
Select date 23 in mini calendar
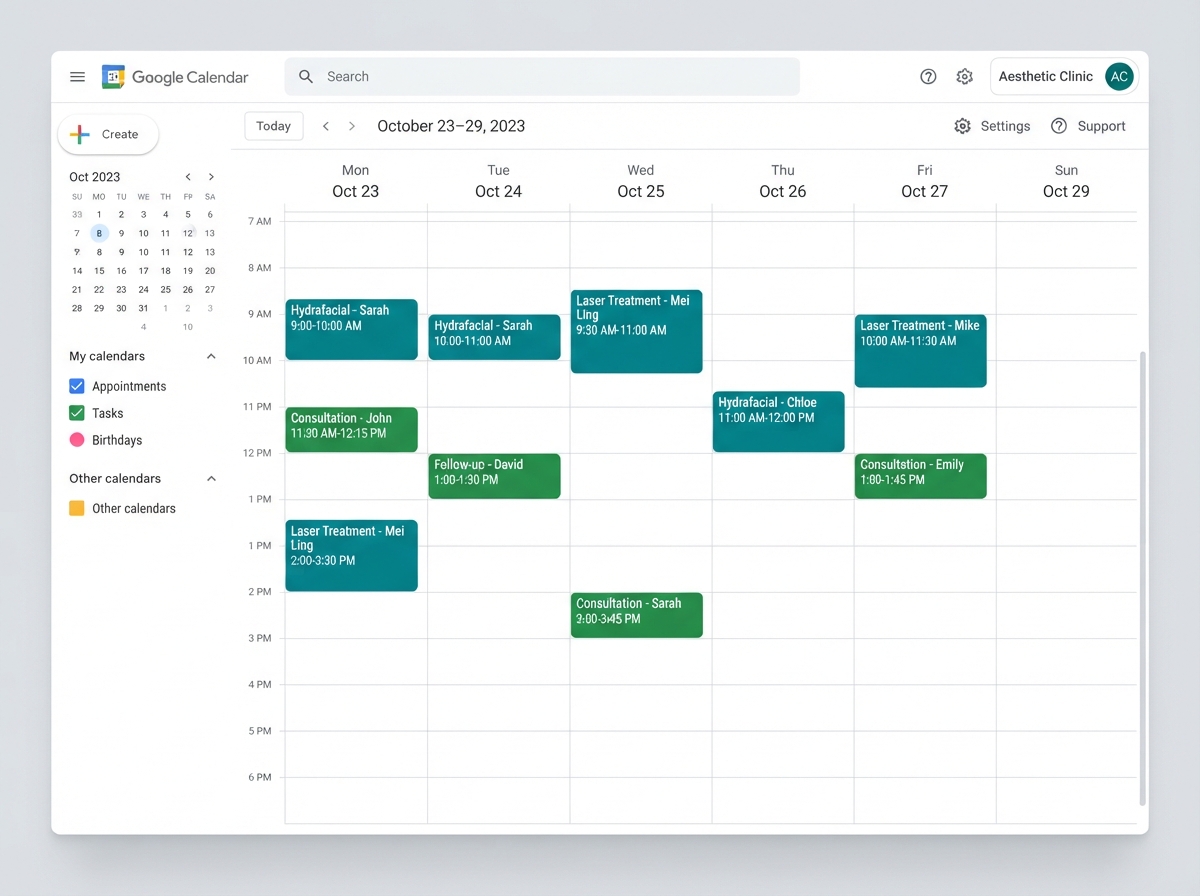pyautogui.click(x=121, y=290)
